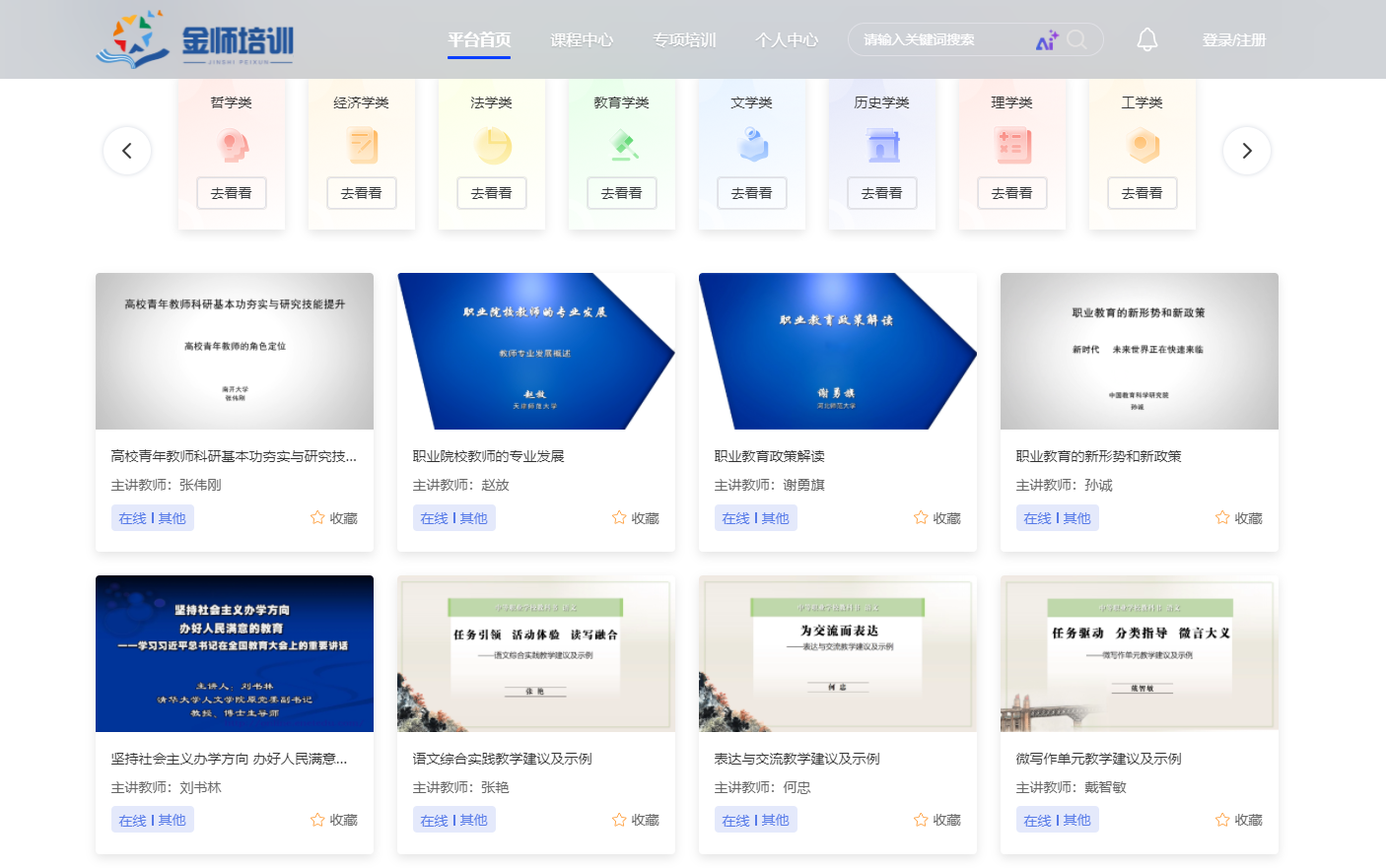Go to 个人中心 in navigation
Viewport: 1386px width, 868px height.
[787, 40]
